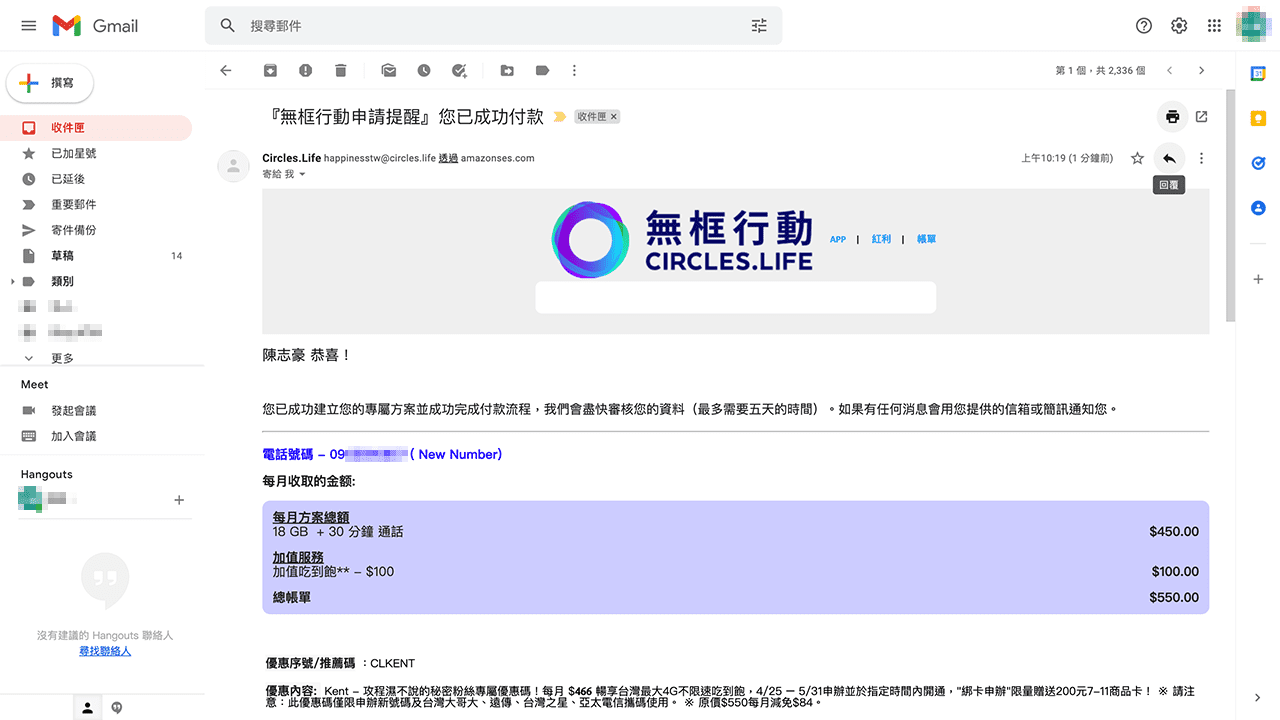Open search options filter
This screenshot has width=1280, height=720.
click(759, 26)
